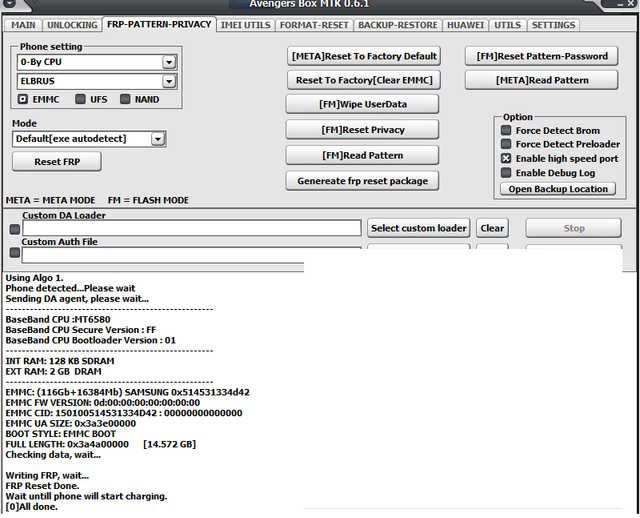Select the NAND storage option
The width and height of the screenshot is (640, 518).
pyautogui.click(x=125, y=99)
